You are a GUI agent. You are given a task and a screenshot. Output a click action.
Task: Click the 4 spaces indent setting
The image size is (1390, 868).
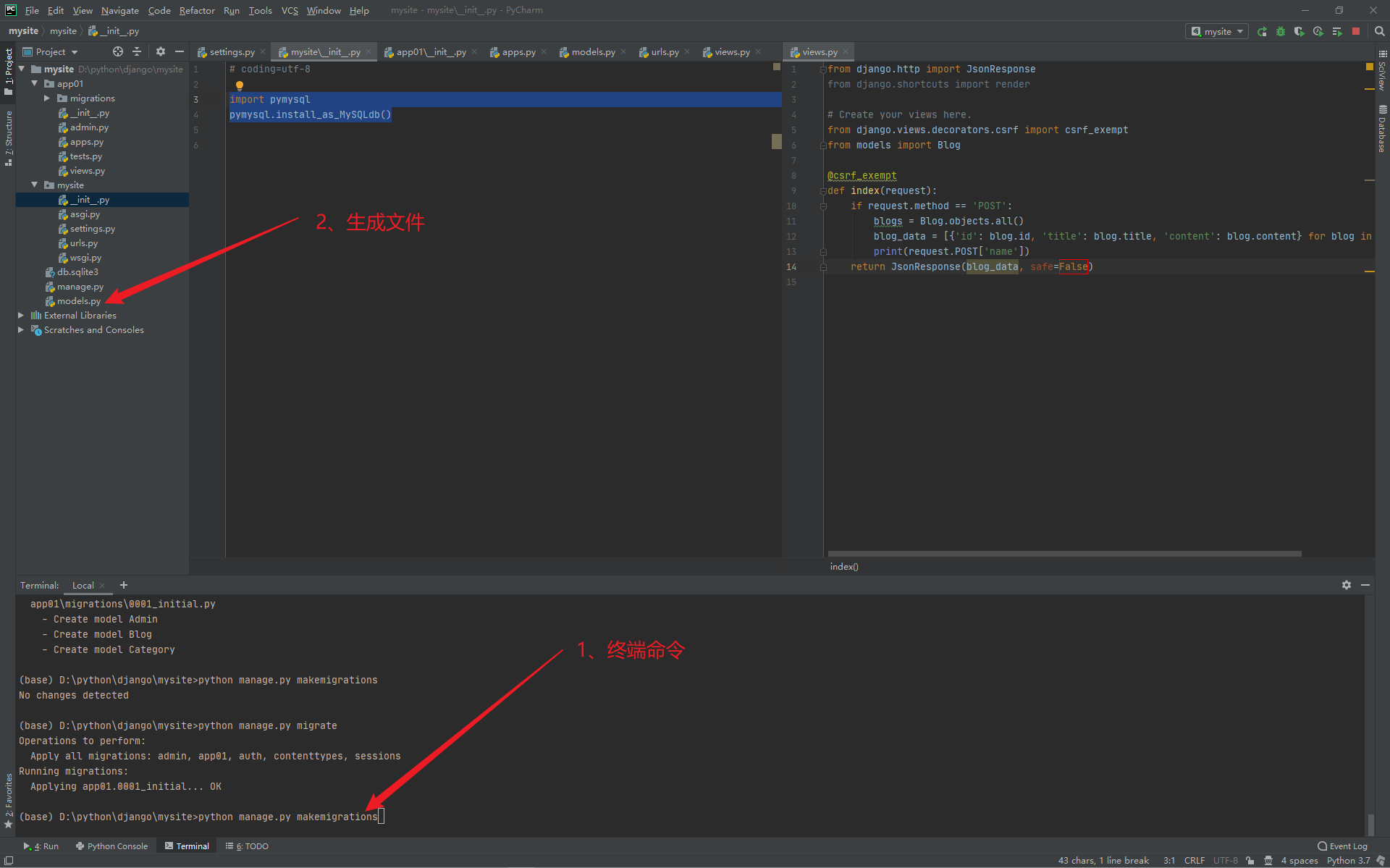click(1300, 861)
